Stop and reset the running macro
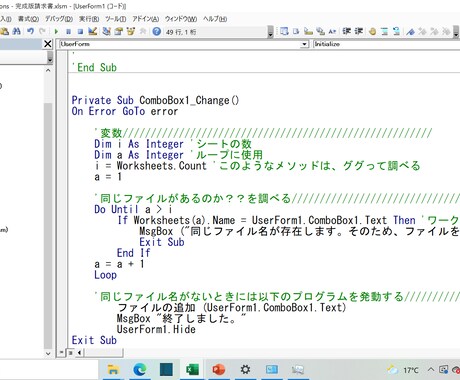 [x=80, y=31]
